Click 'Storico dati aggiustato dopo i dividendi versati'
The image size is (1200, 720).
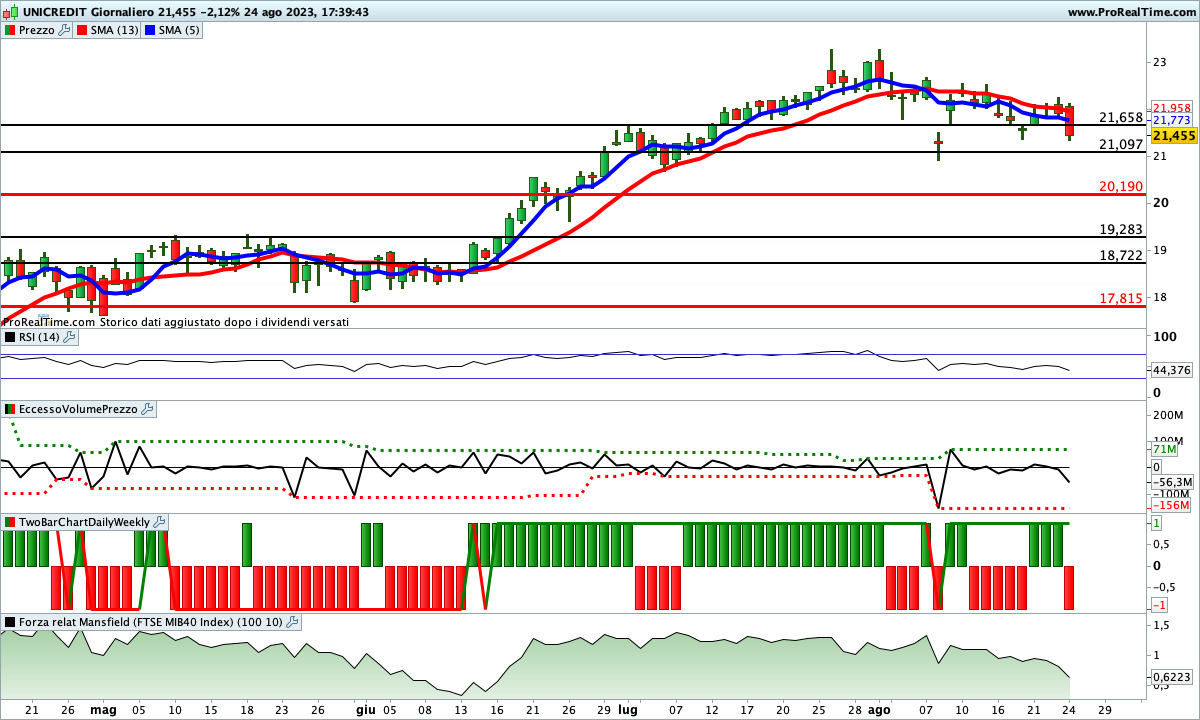pyautogui.click(x=225, y=322)
